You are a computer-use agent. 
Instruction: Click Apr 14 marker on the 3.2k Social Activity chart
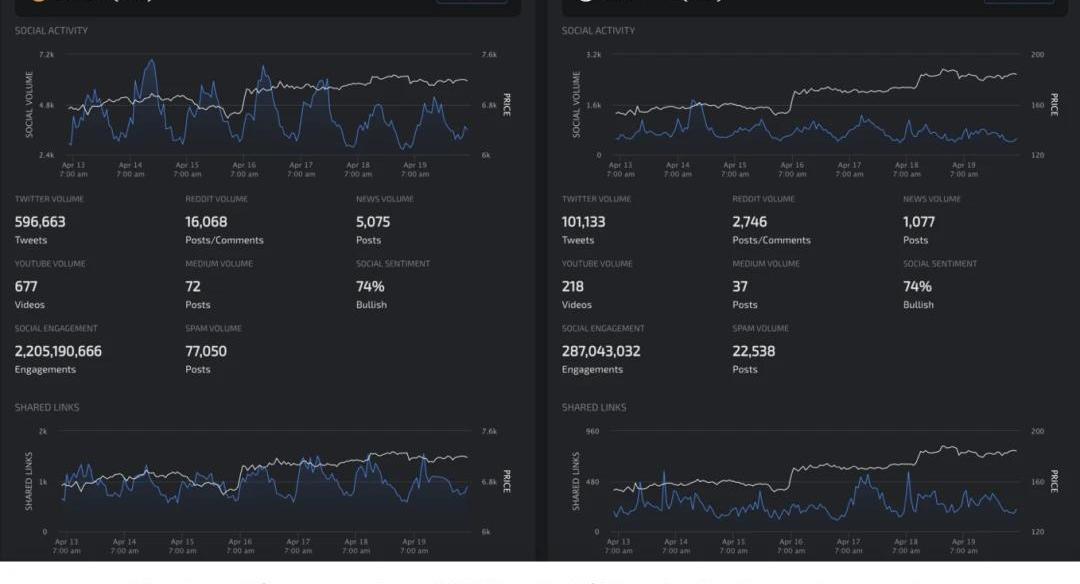pos(677,169)
